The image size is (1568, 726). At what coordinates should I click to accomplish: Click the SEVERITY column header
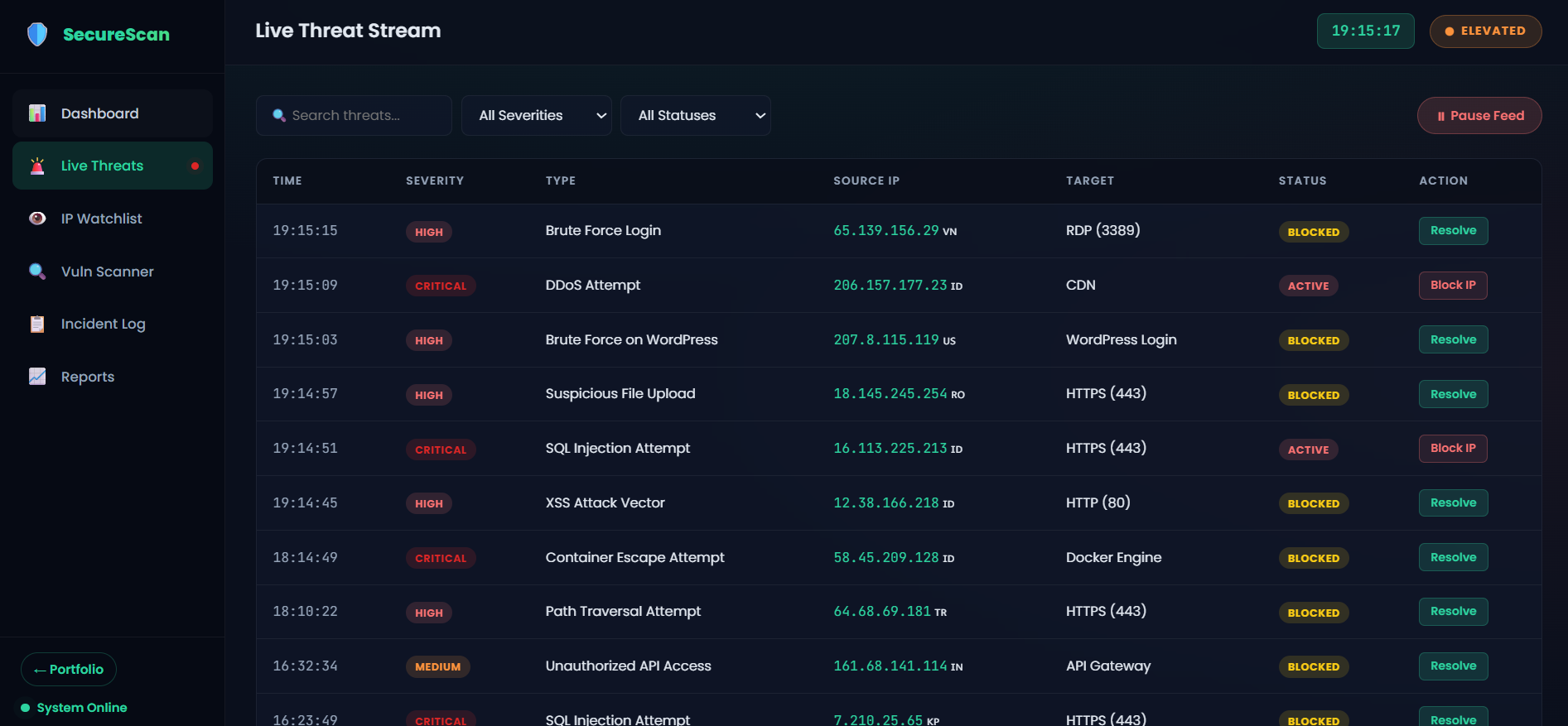click(435, 181)
